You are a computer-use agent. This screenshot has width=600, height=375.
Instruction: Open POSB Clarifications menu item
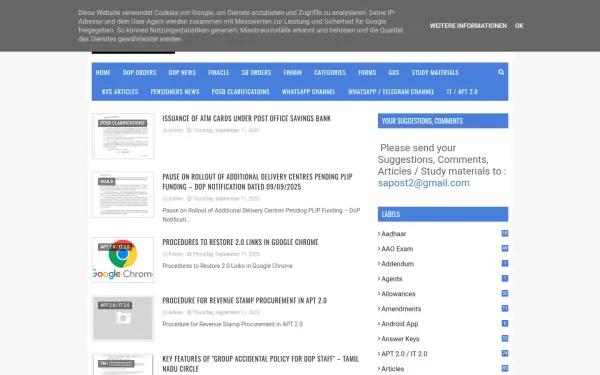pos(240,91)
